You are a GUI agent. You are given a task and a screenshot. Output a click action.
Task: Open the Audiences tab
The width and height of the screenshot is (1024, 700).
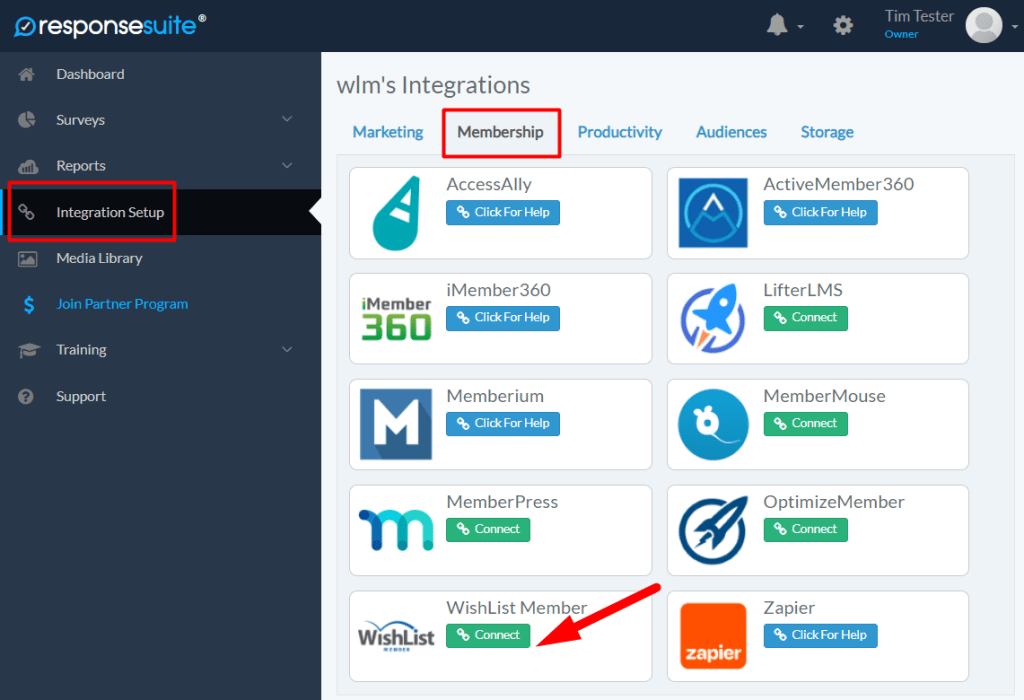[731, 132]
